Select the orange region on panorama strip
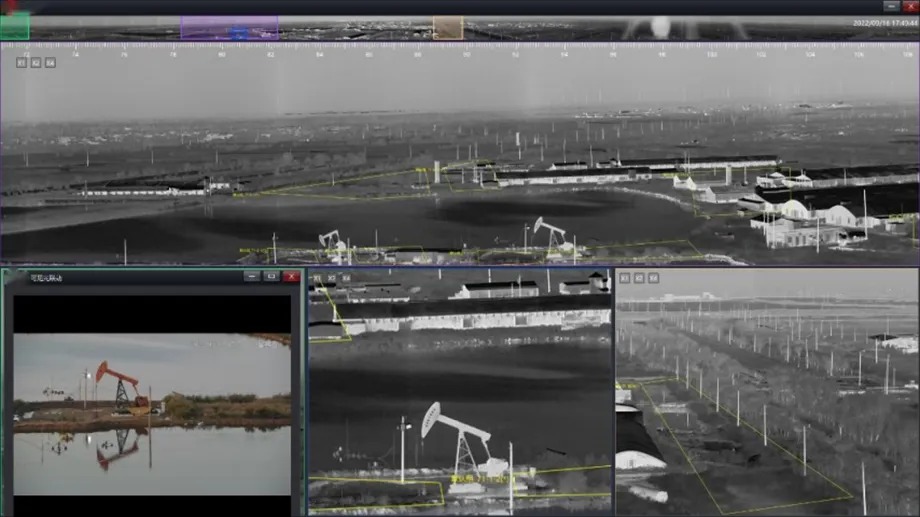 point(448,27)
